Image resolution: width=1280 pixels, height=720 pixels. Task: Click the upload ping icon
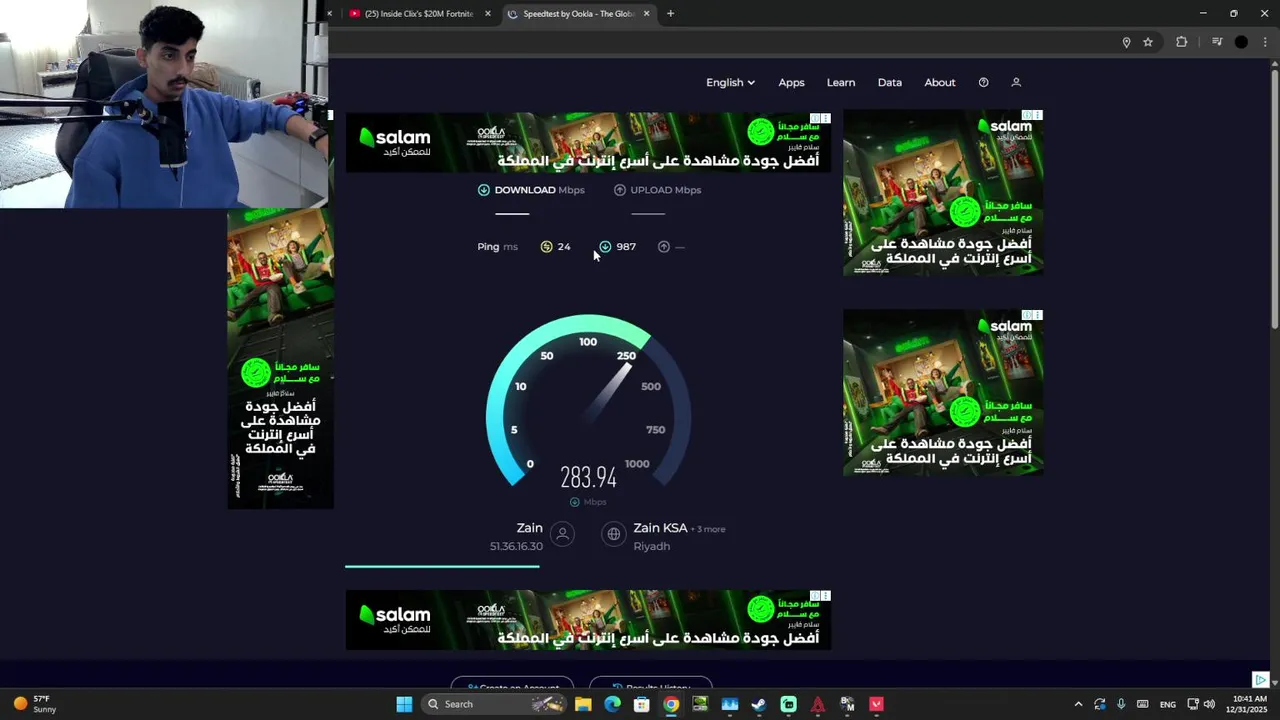tap(663, 246)
